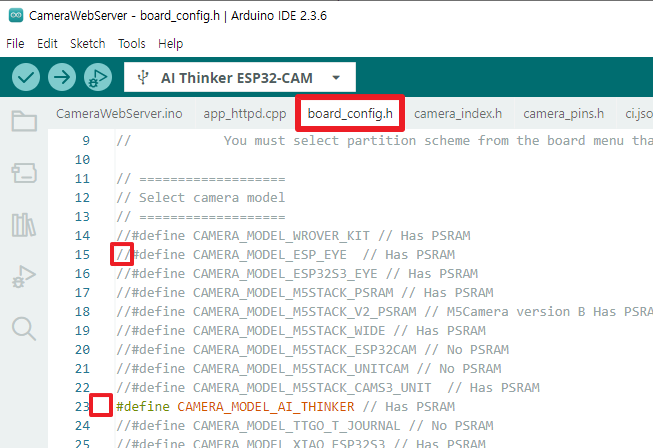The height and width of the screenshot is (448, 653).
Task: Start debugging with the Debug toolbar button
Action: pyautogui.click(x=98, y=77)
